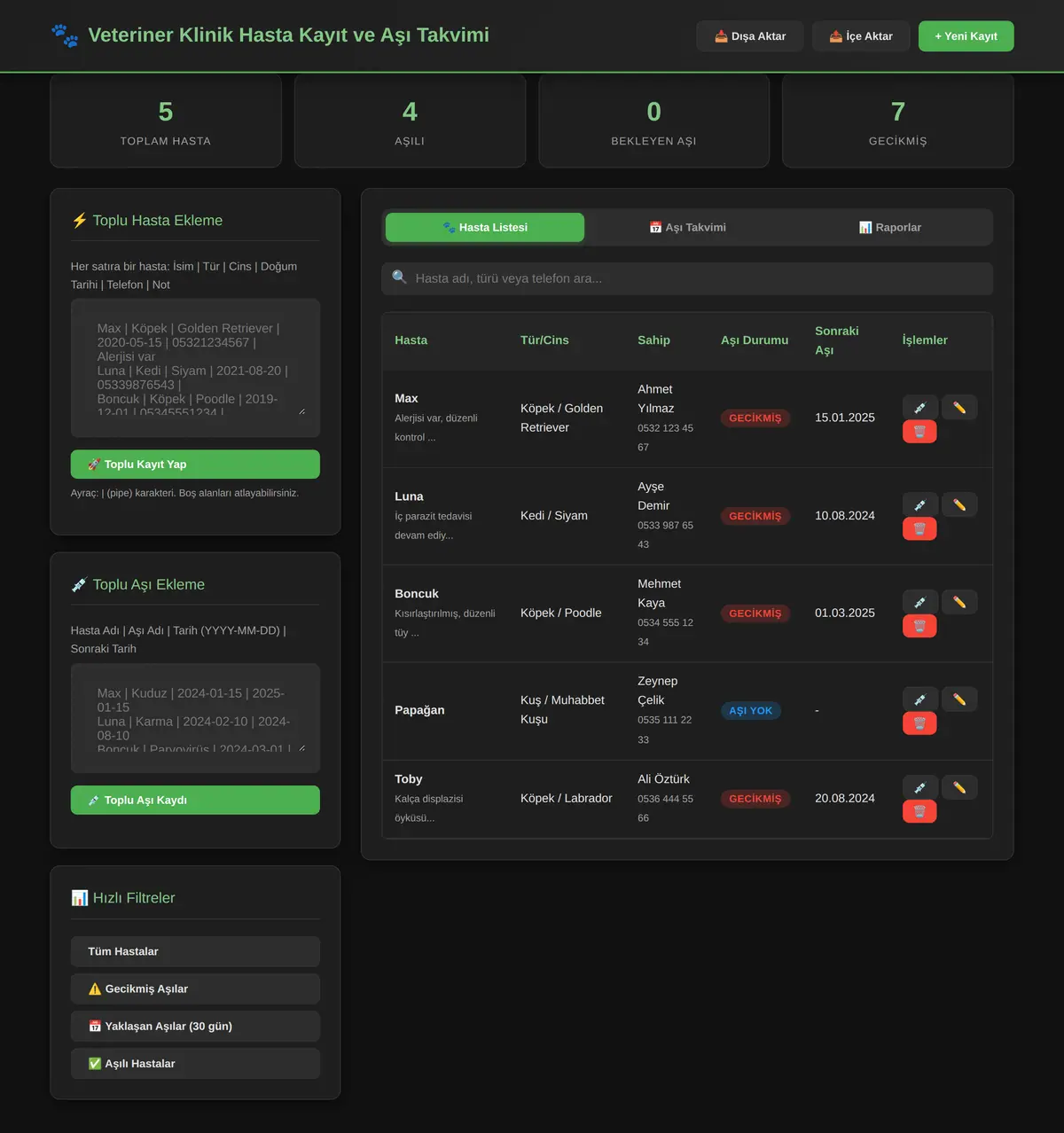Click the paw logo icon in header

click(x=65, y=35)
